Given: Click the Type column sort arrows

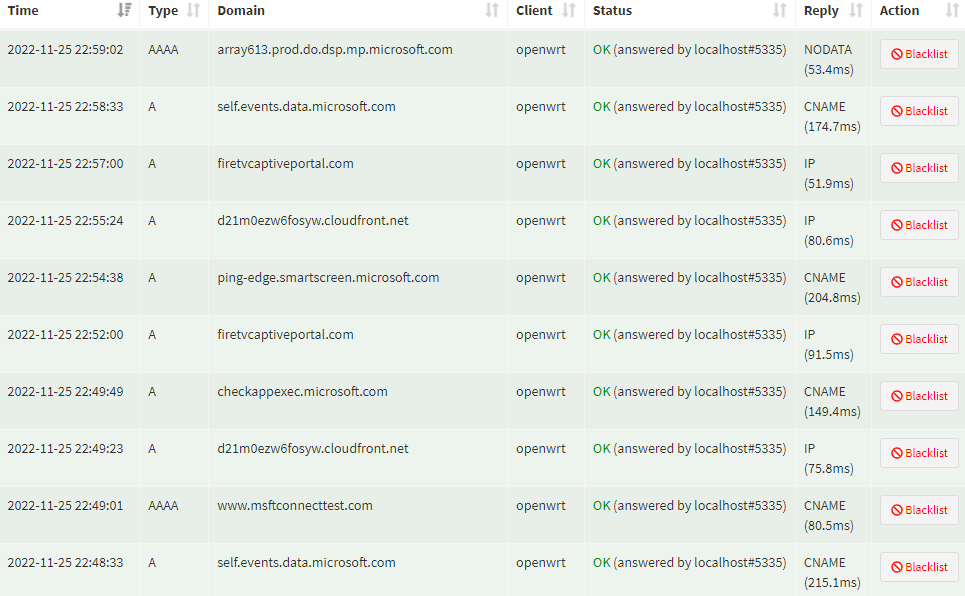Looking at the screenshot, I should pos(193,10).
